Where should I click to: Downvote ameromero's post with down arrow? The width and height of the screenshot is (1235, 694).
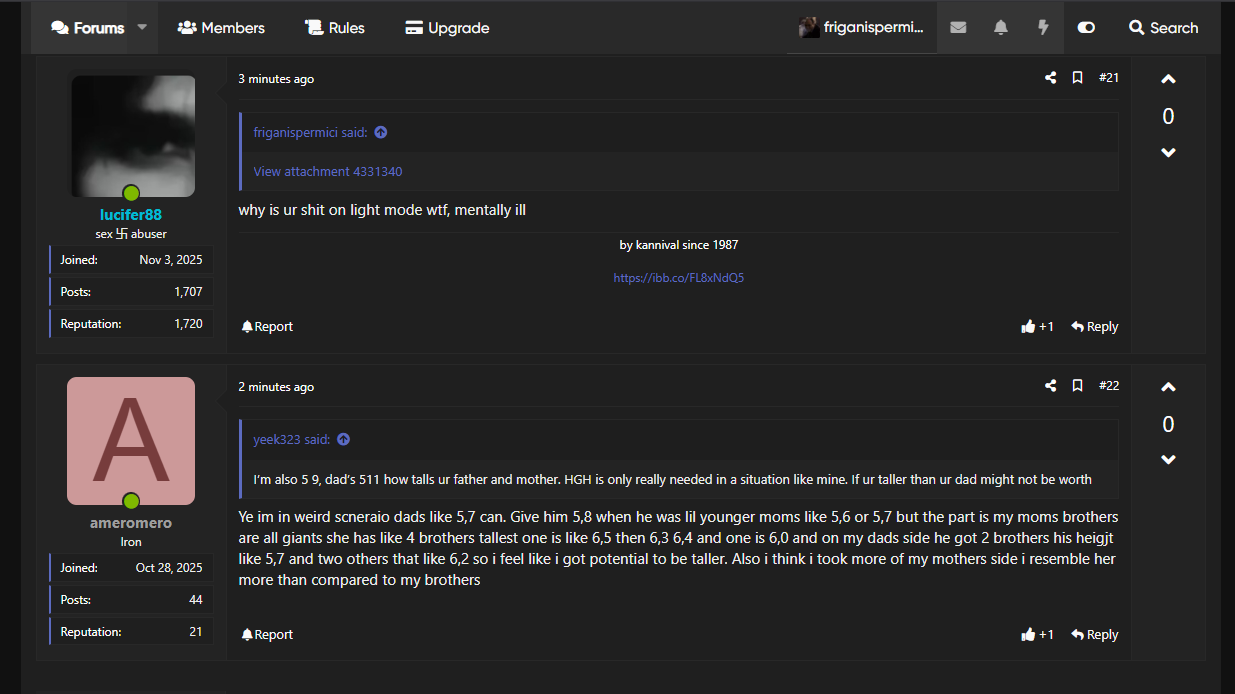(x=1168, y=460)
